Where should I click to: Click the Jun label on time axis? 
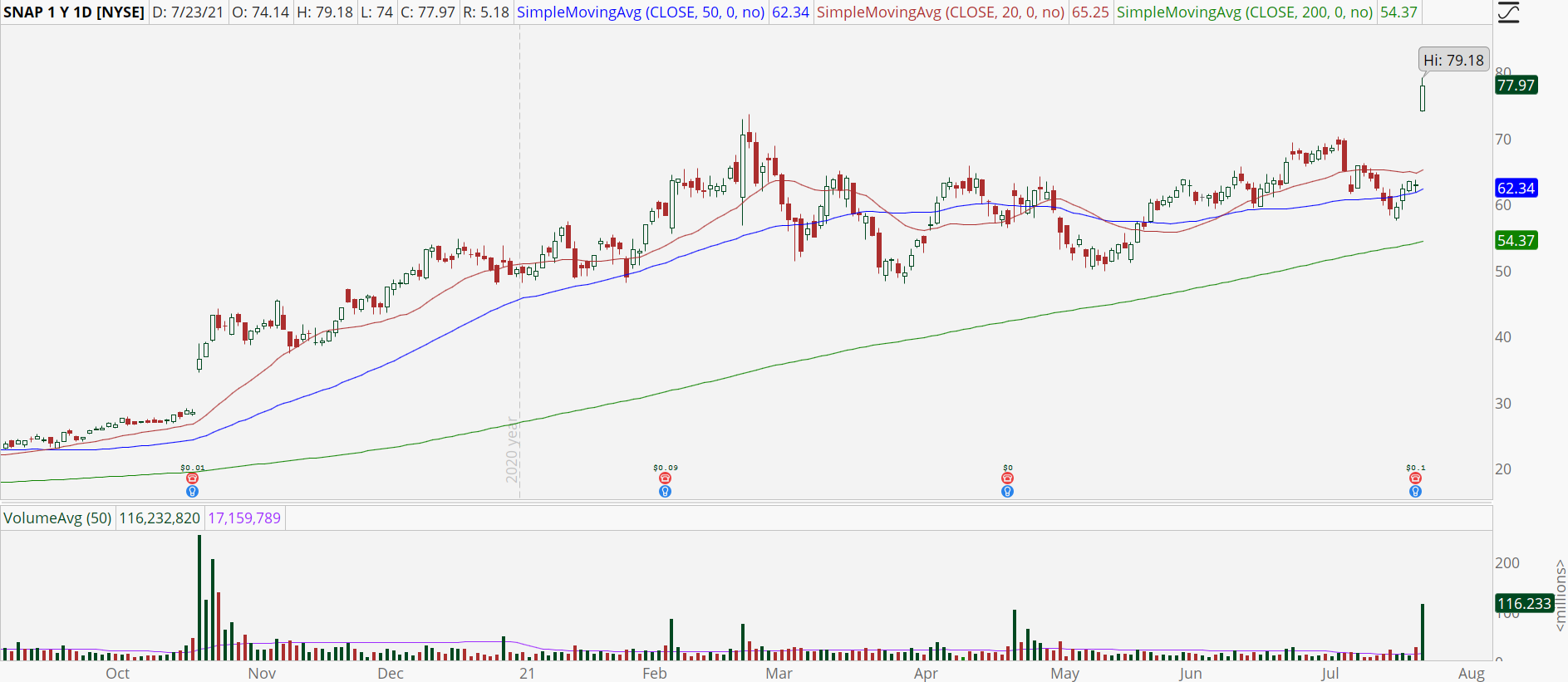[x=1191, y=673]
